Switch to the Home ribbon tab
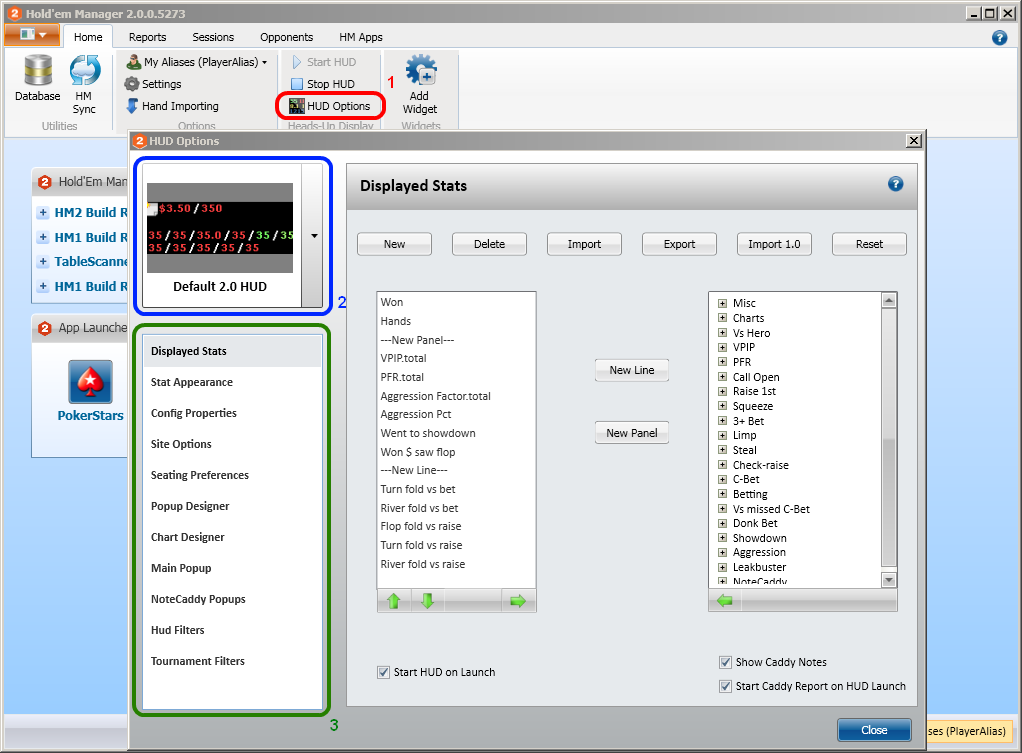The width and height of the screenshot is (1022, 753). 88,37
